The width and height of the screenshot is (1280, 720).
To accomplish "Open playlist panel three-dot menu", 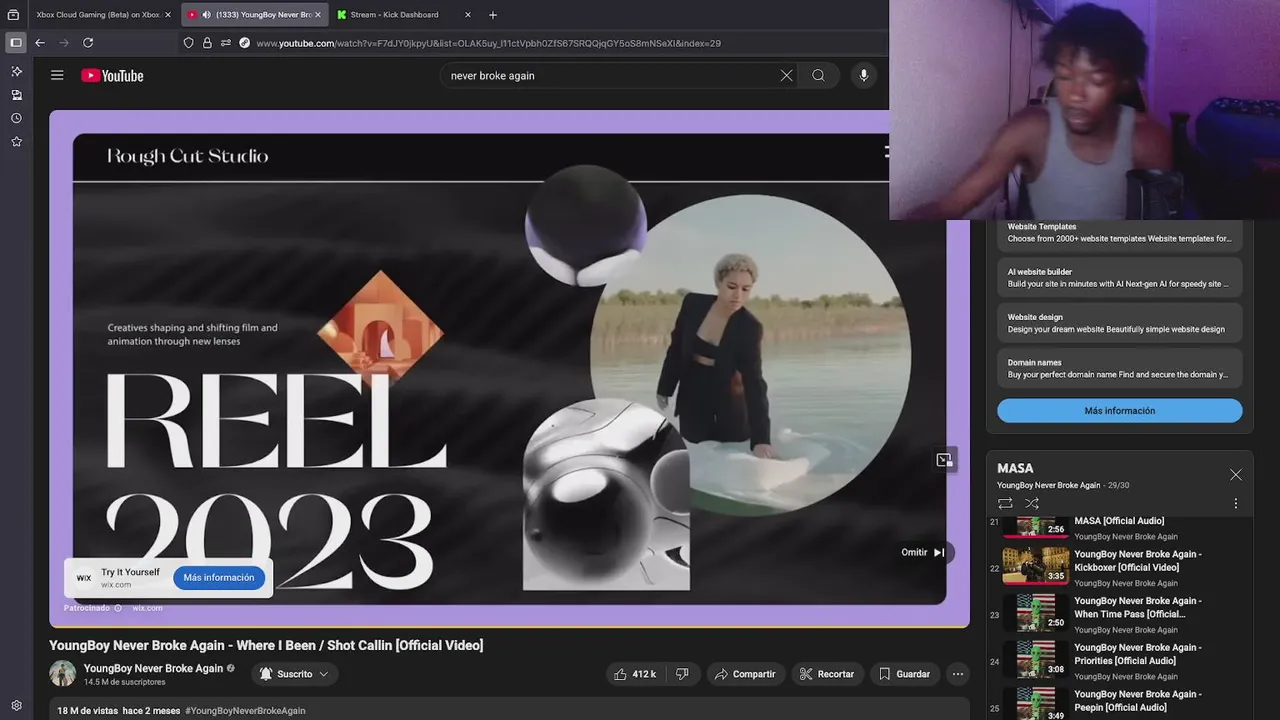I will click(x=1236, y=503).
